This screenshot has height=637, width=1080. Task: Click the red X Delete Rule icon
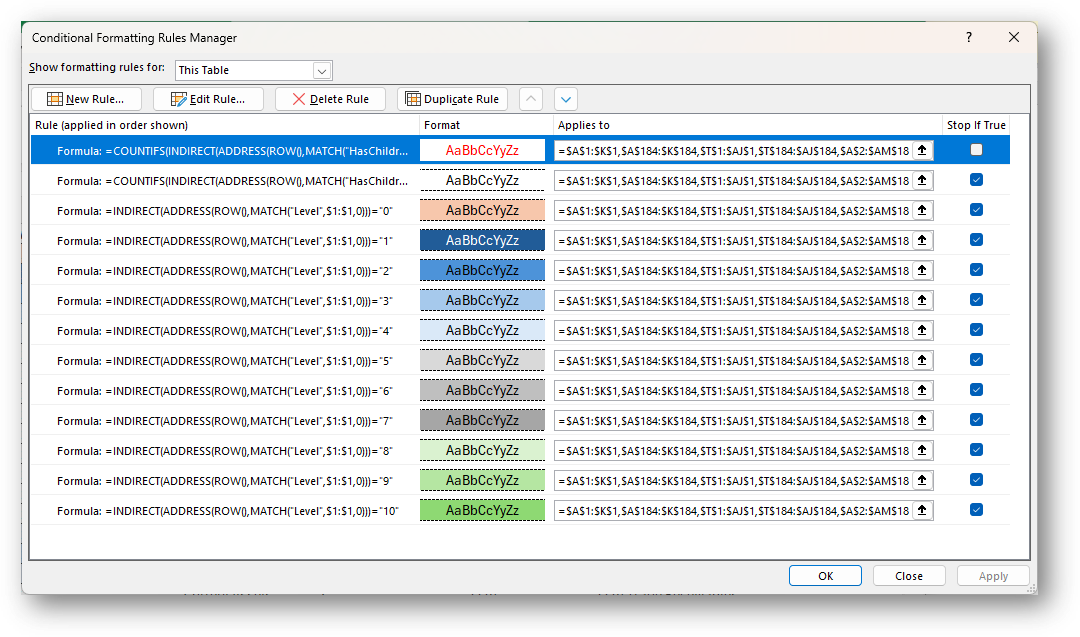click(x=298, y=99)
